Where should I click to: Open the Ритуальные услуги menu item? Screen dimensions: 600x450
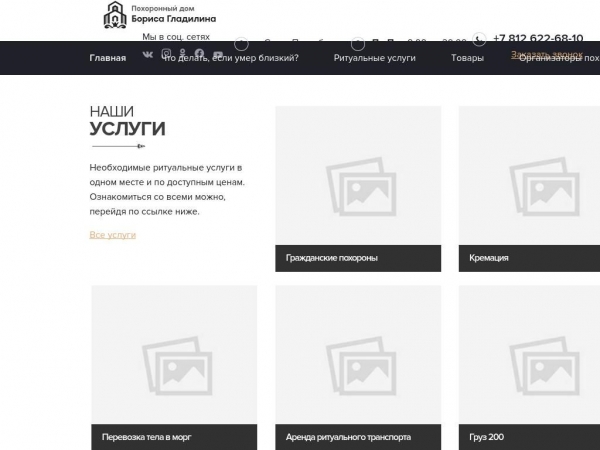(x=375, y=58)
